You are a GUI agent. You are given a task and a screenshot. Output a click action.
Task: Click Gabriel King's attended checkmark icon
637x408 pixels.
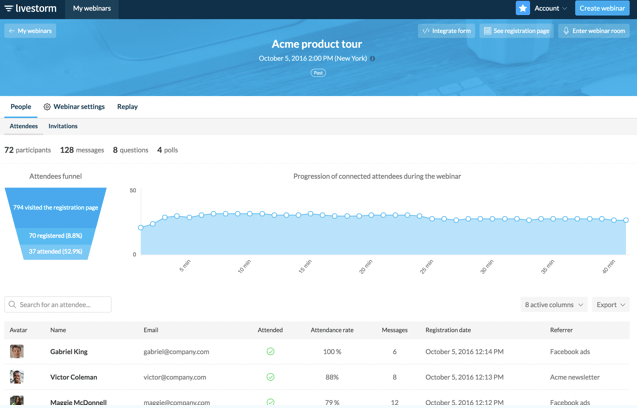coord(270,352)
